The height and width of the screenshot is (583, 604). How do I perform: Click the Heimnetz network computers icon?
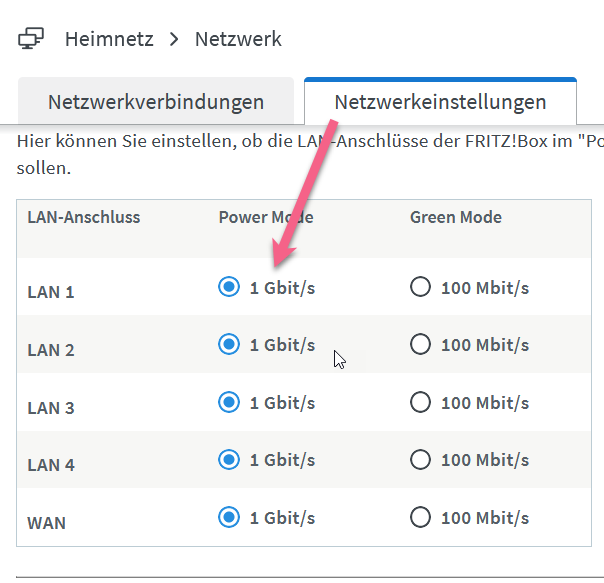[x=31, y=39]
